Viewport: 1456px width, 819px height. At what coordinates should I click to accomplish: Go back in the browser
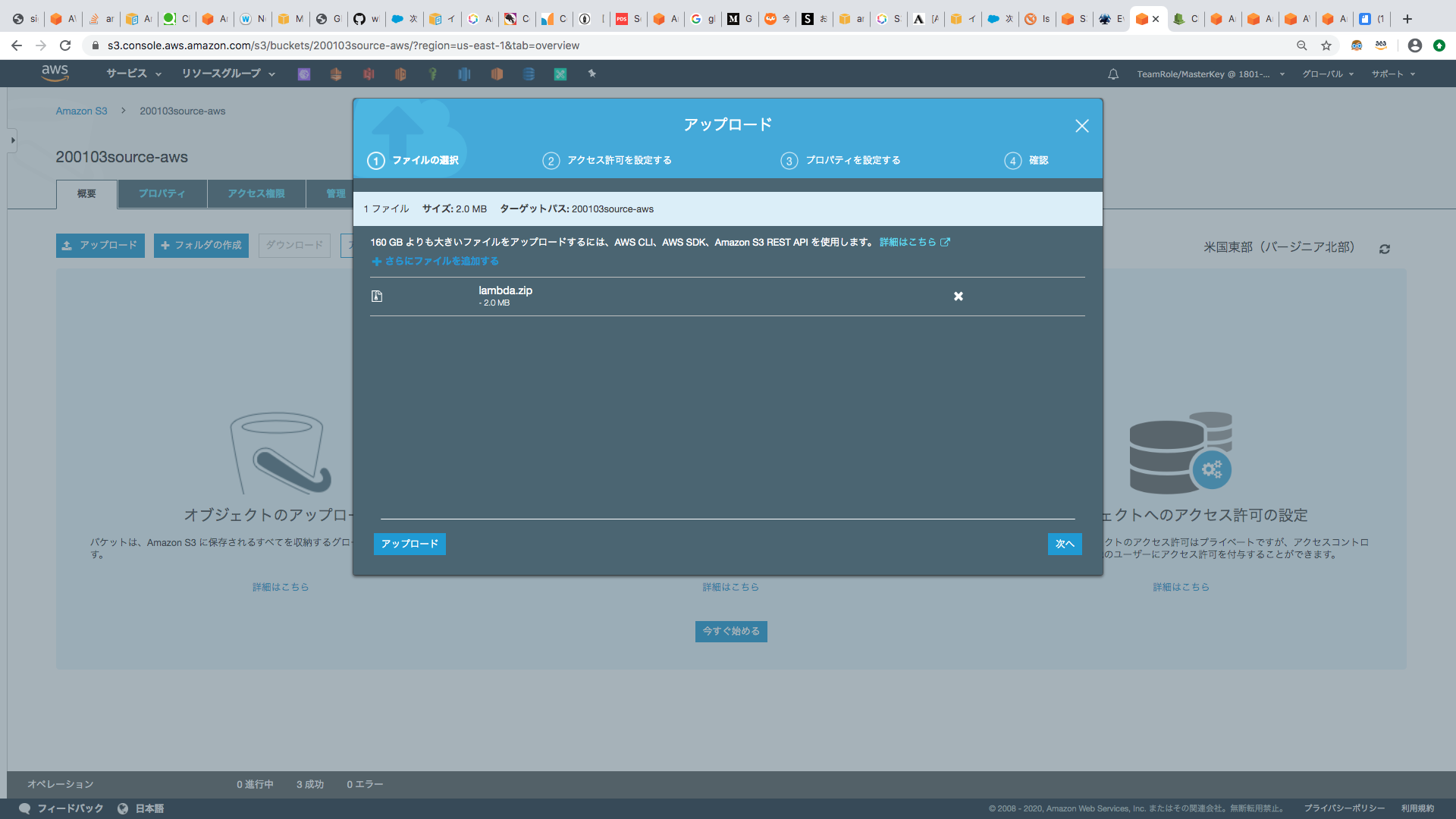coord(17,45)
